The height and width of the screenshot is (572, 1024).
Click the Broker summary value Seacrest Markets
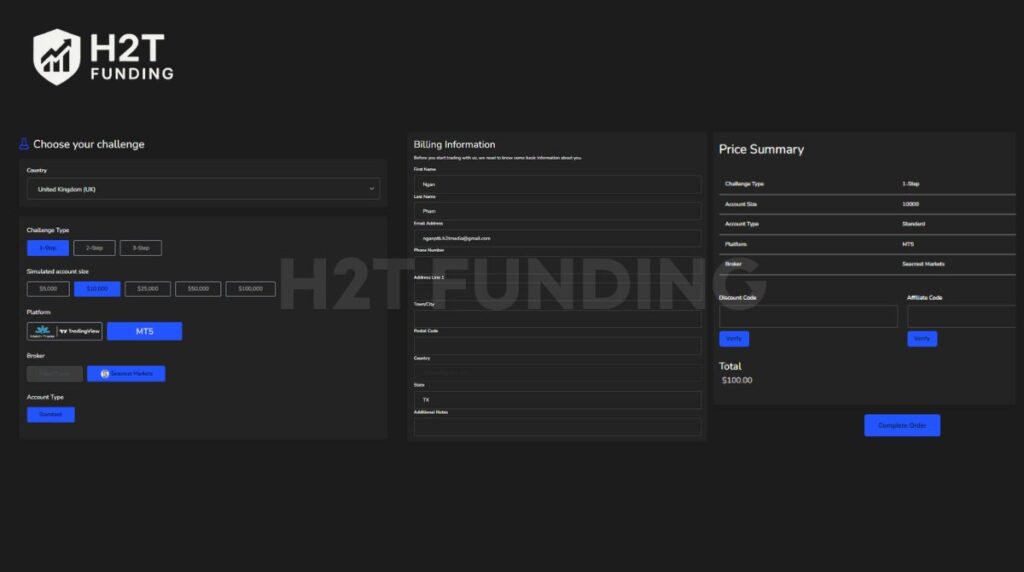923,264
